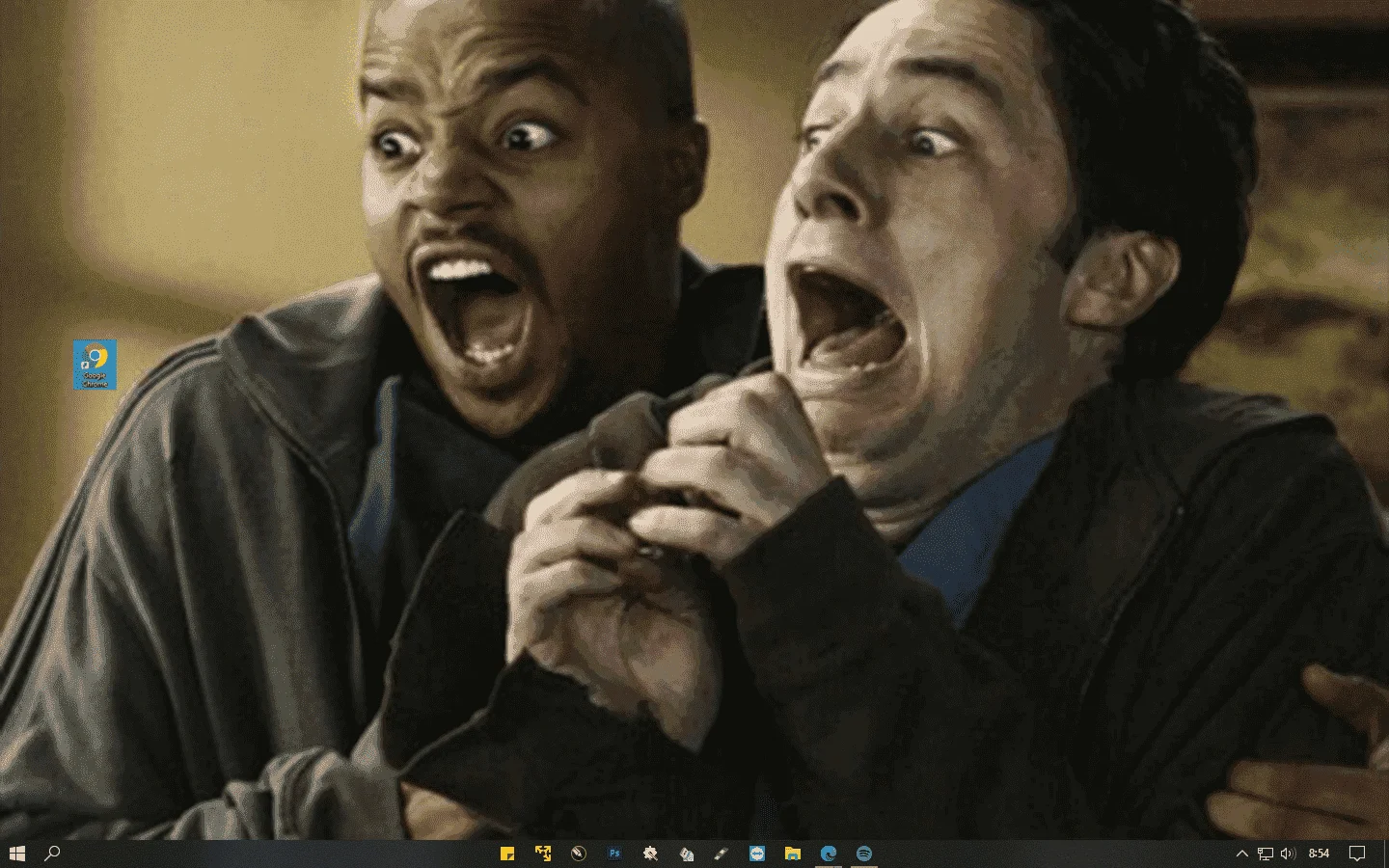Image resolution: width=1389 pixels, height=868 pixels.
Task: Show hidden system tray icons
Action: [1242, 854]
